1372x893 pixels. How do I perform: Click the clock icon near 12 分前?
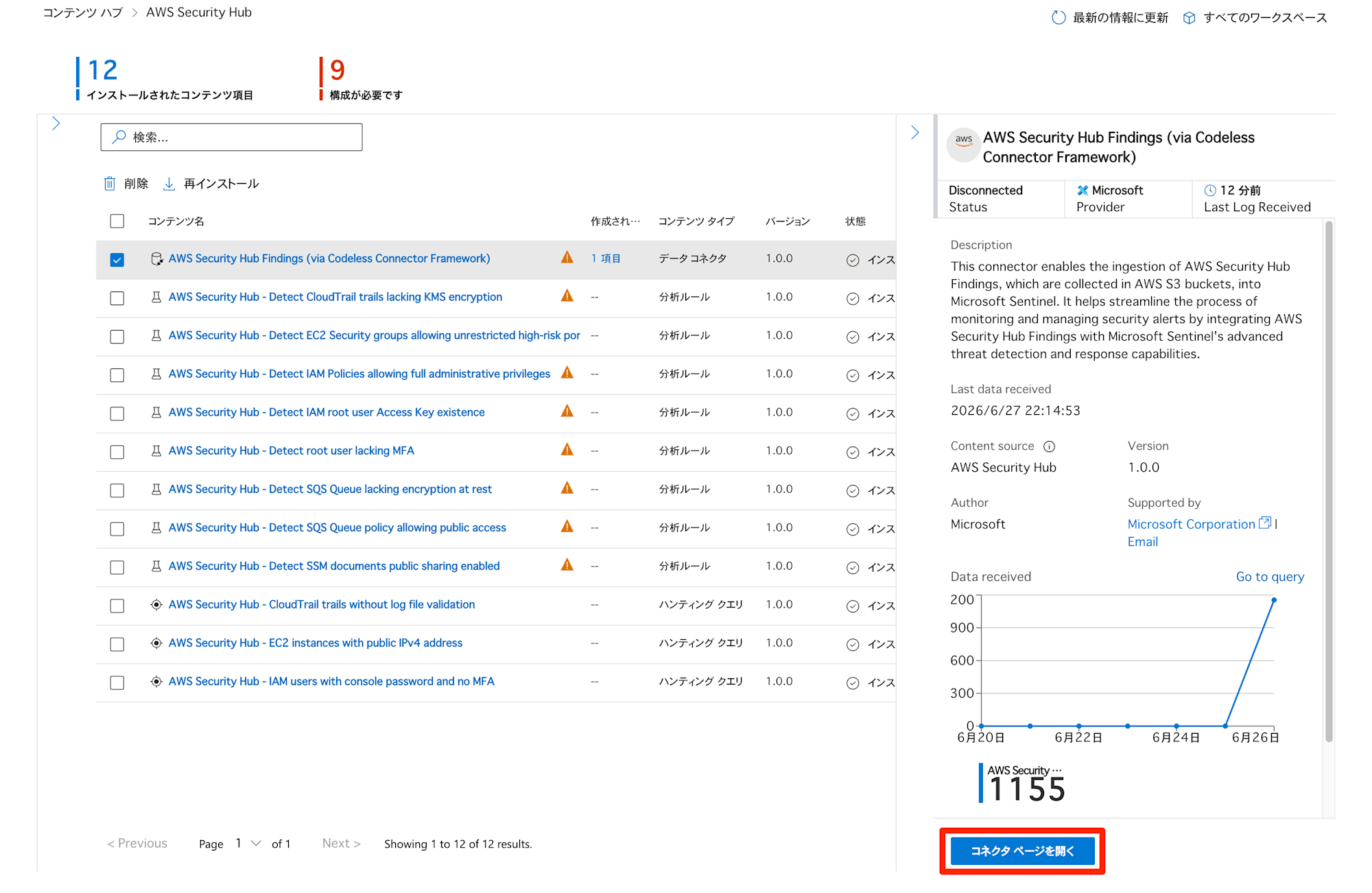(x=1210, y=191)
